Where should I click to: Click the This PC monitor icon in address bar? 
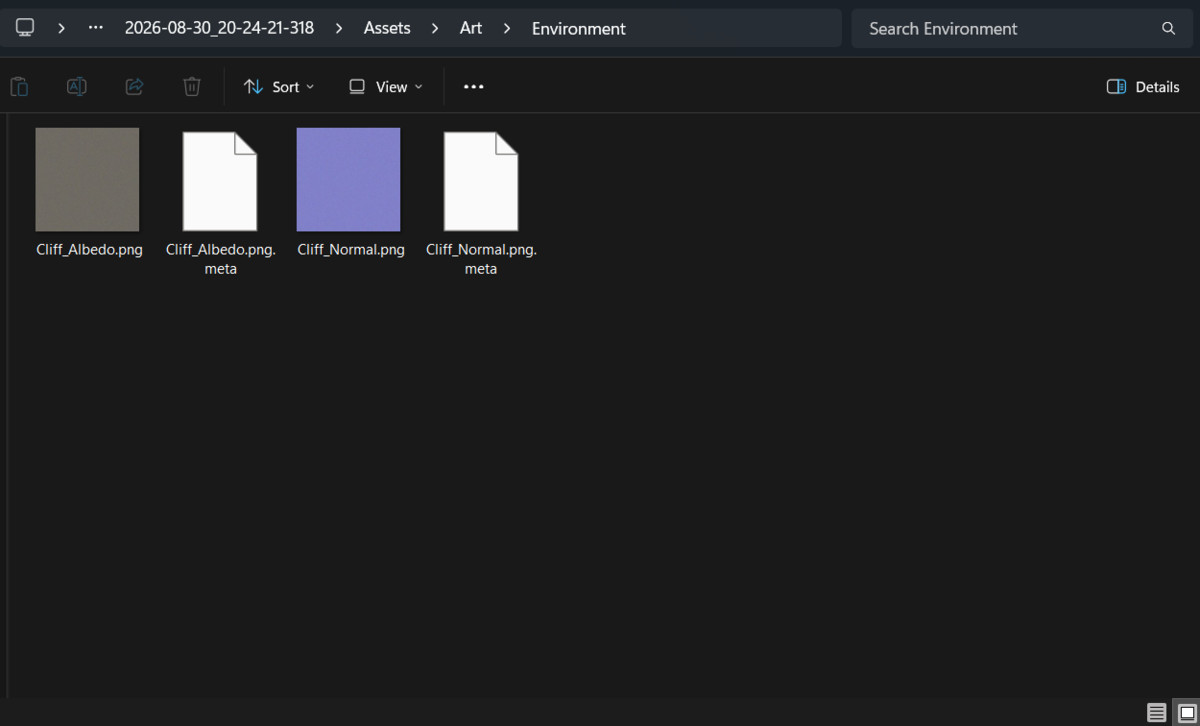click(x=25, y=28)
